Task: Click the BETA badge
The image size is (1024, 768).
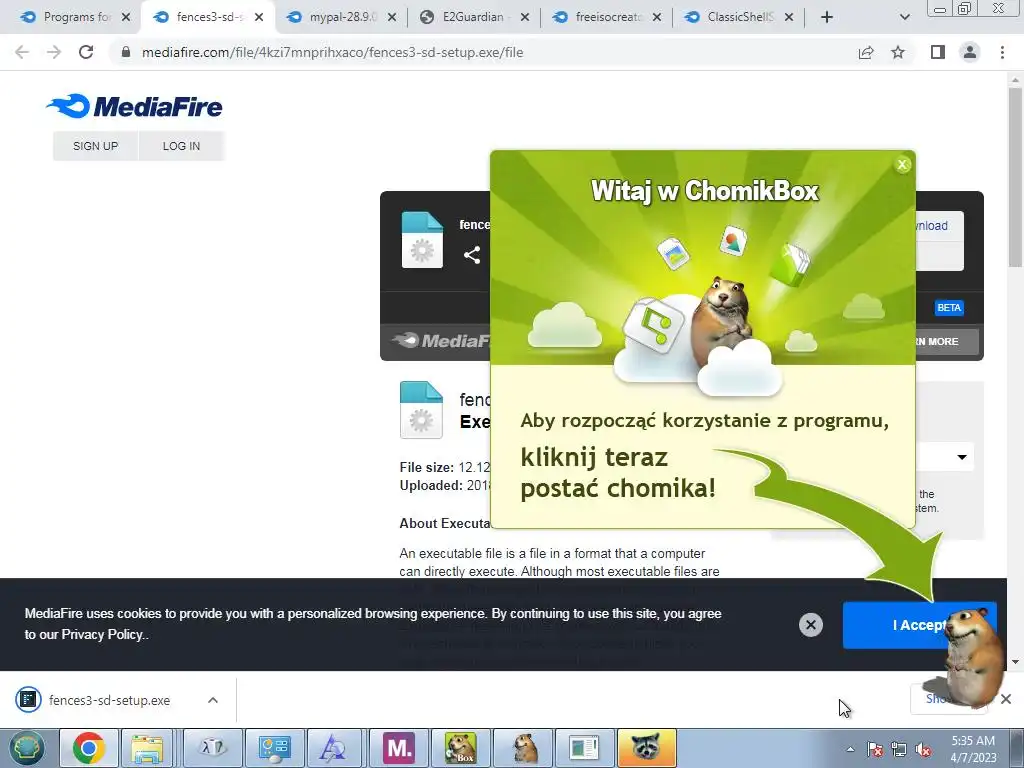Action: 949,308
